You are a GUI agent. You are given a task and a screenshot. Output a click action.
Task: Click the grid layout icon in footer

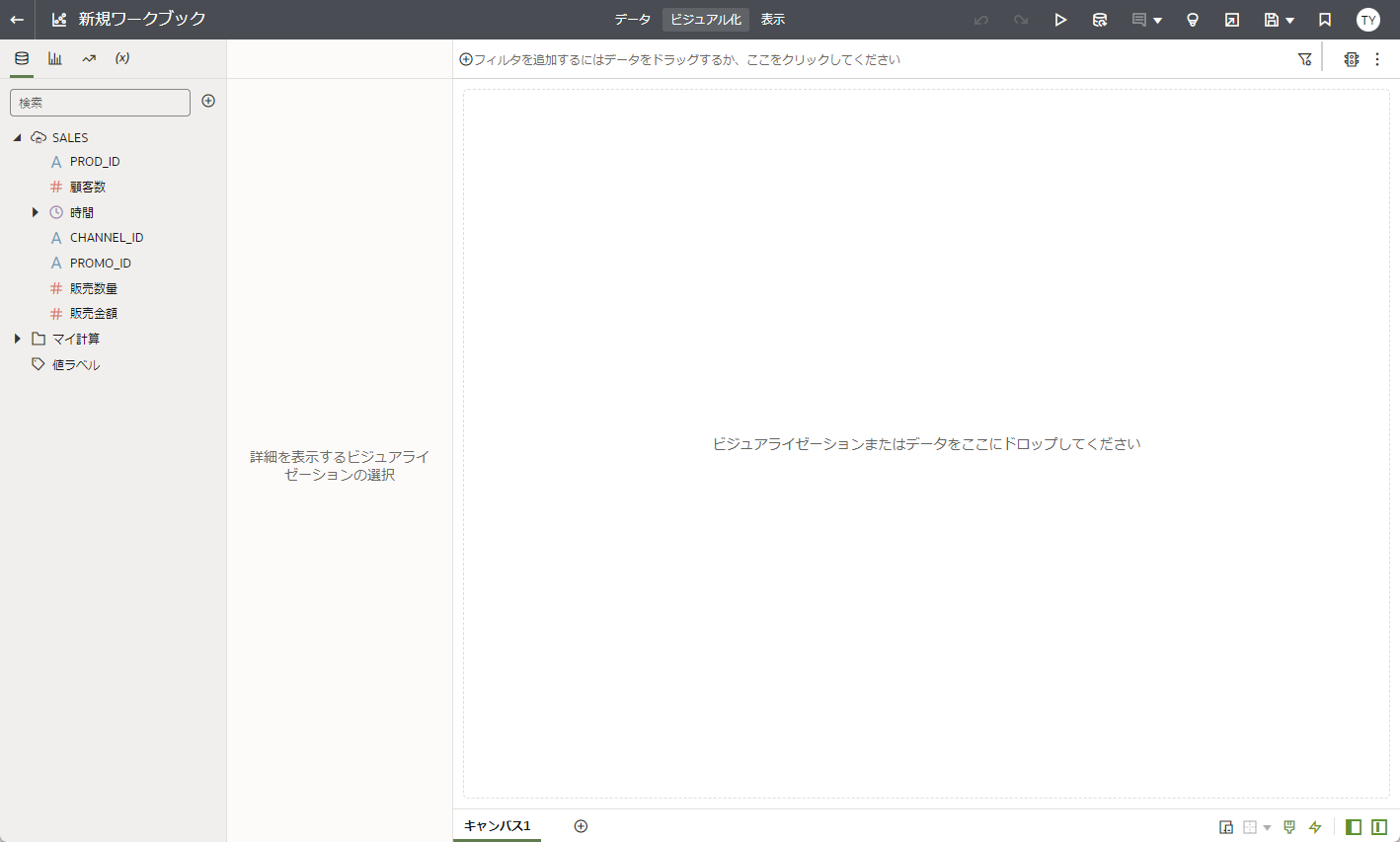click(1250, 827)
